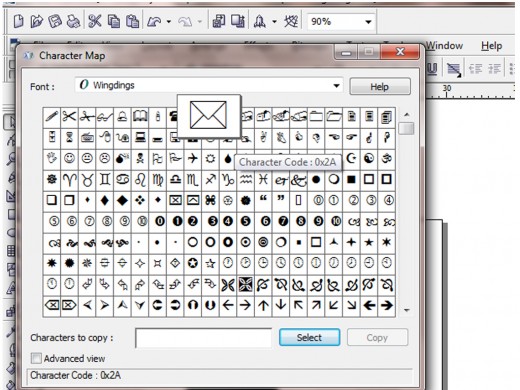Click the character grid scroll up arrow
The image size is (520, 390).
pos(406,115)
